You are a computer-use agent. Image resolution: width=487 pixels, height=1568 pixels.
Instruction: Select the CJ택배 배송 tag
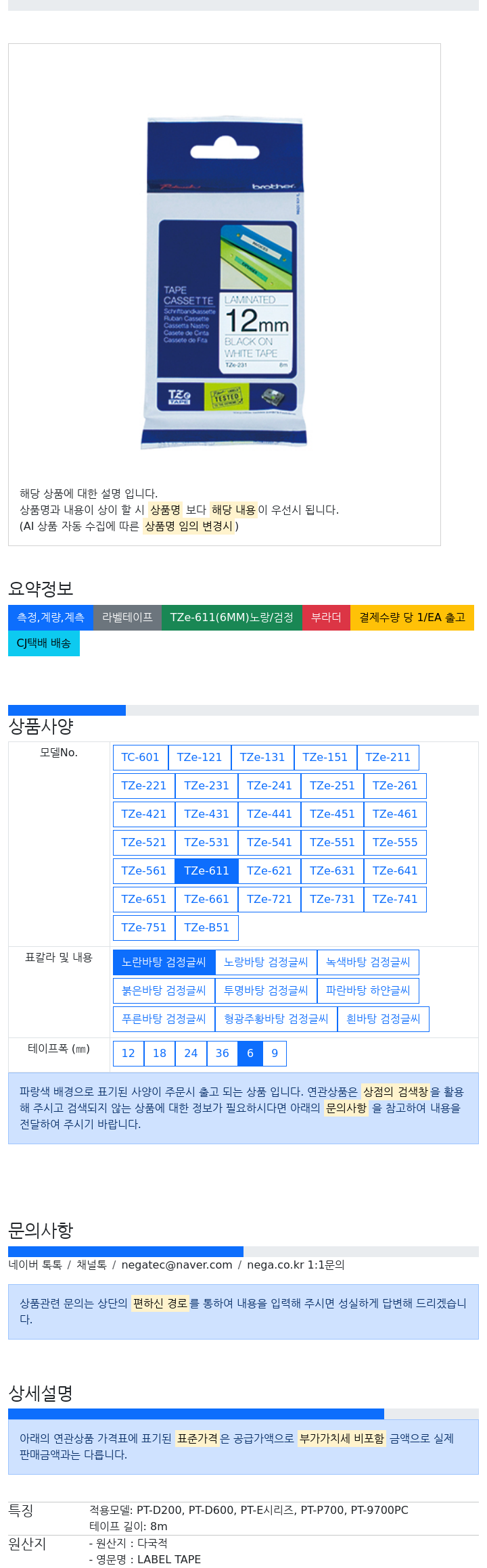[44, 643]
